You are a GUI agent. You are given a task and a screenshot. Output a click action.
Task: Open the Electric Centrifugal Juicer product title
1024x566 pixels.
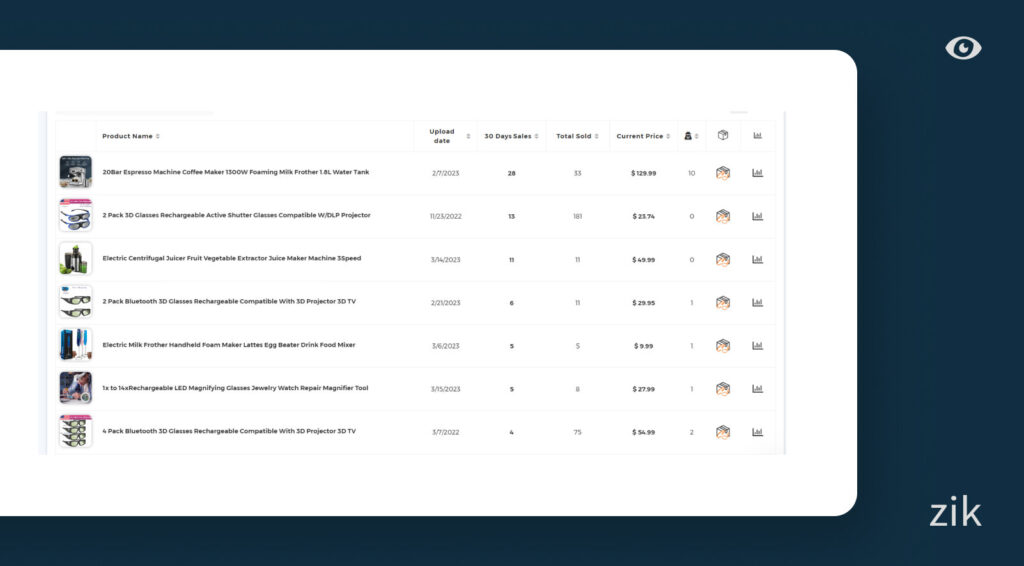click(231, 258)
